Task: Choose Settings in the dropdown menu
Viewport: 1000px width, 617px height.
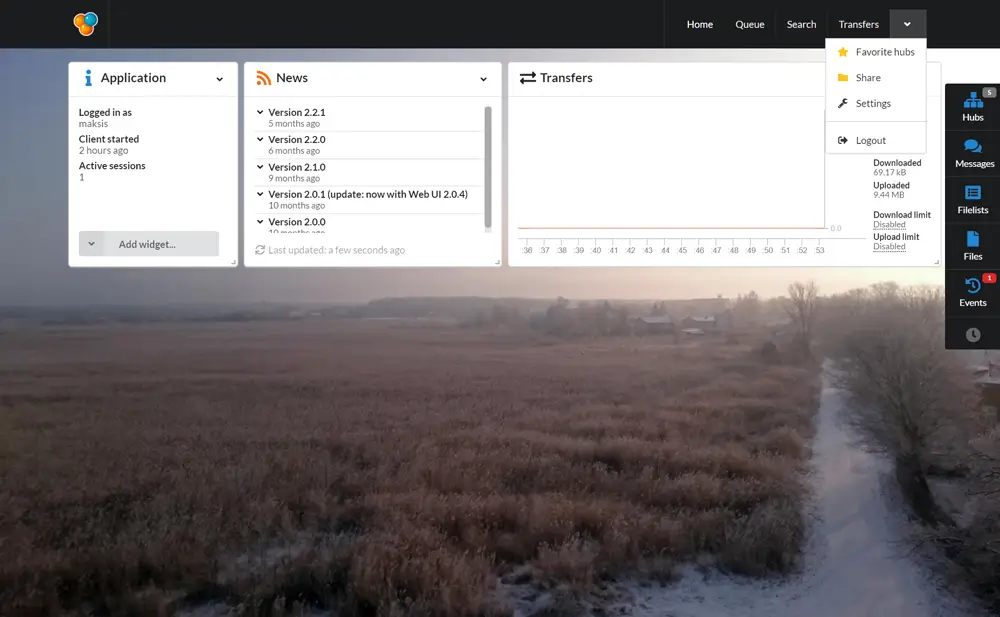Action: [872, 104]
